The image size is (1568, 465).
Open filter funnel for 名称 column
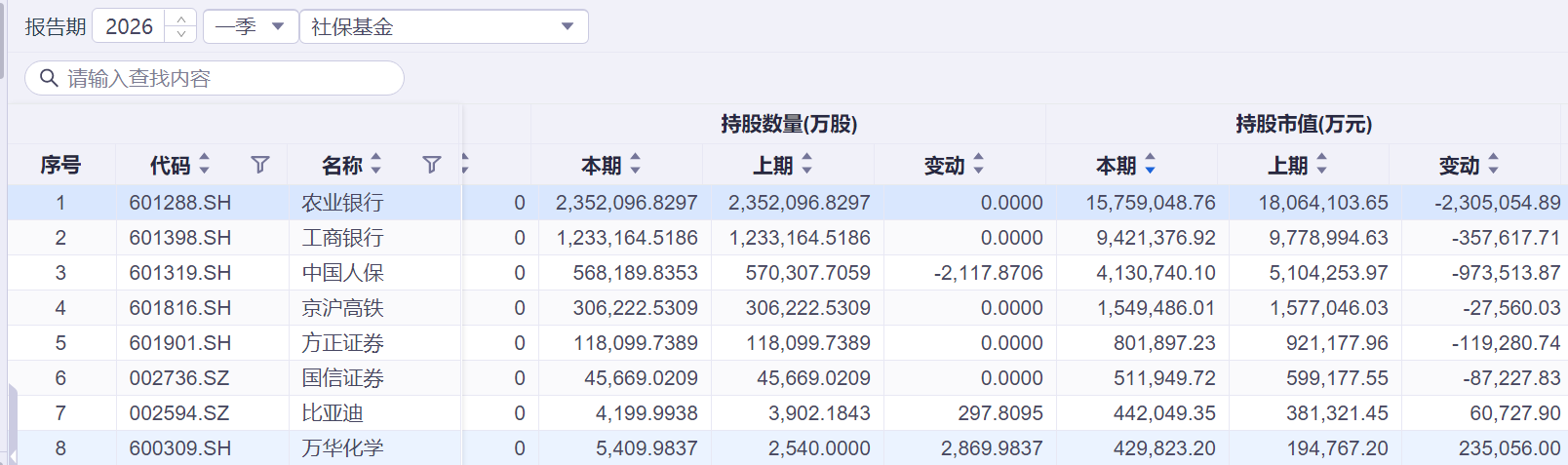point(432,165)
